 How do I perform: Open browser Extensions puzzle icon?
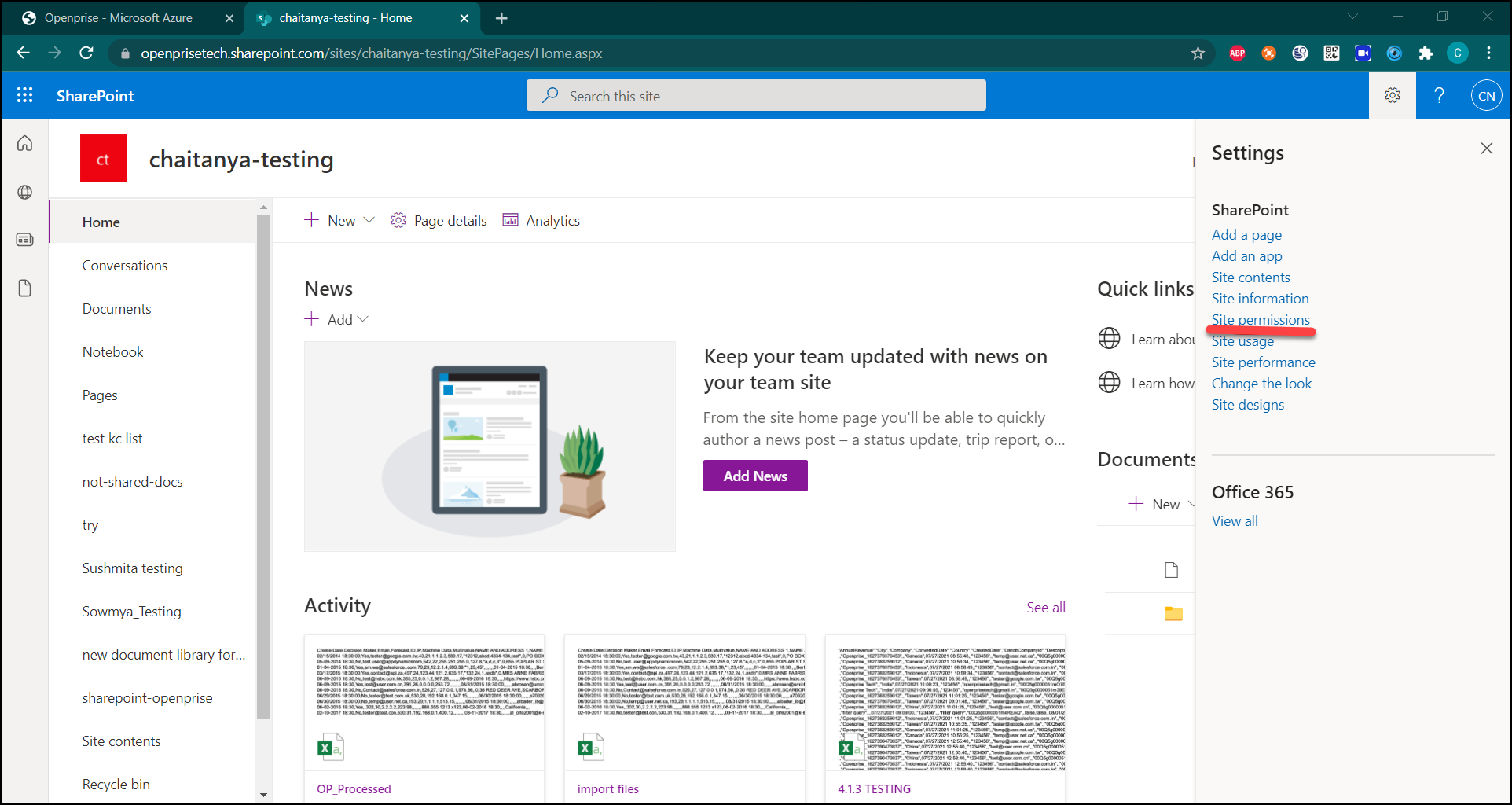click(x=1426, y=53)
